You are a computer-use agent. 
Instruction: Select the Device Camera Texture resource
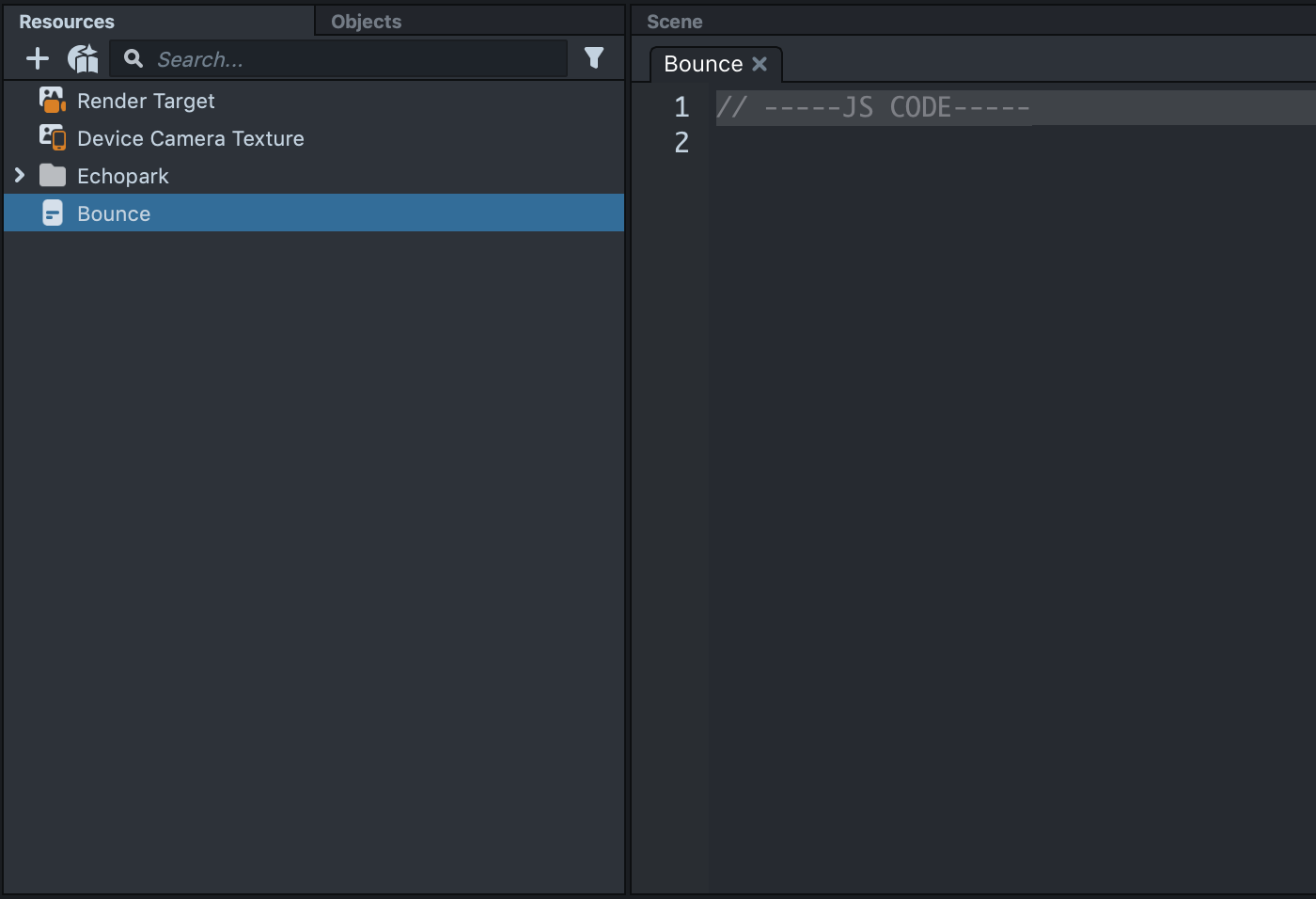click(x=191, y=138)
